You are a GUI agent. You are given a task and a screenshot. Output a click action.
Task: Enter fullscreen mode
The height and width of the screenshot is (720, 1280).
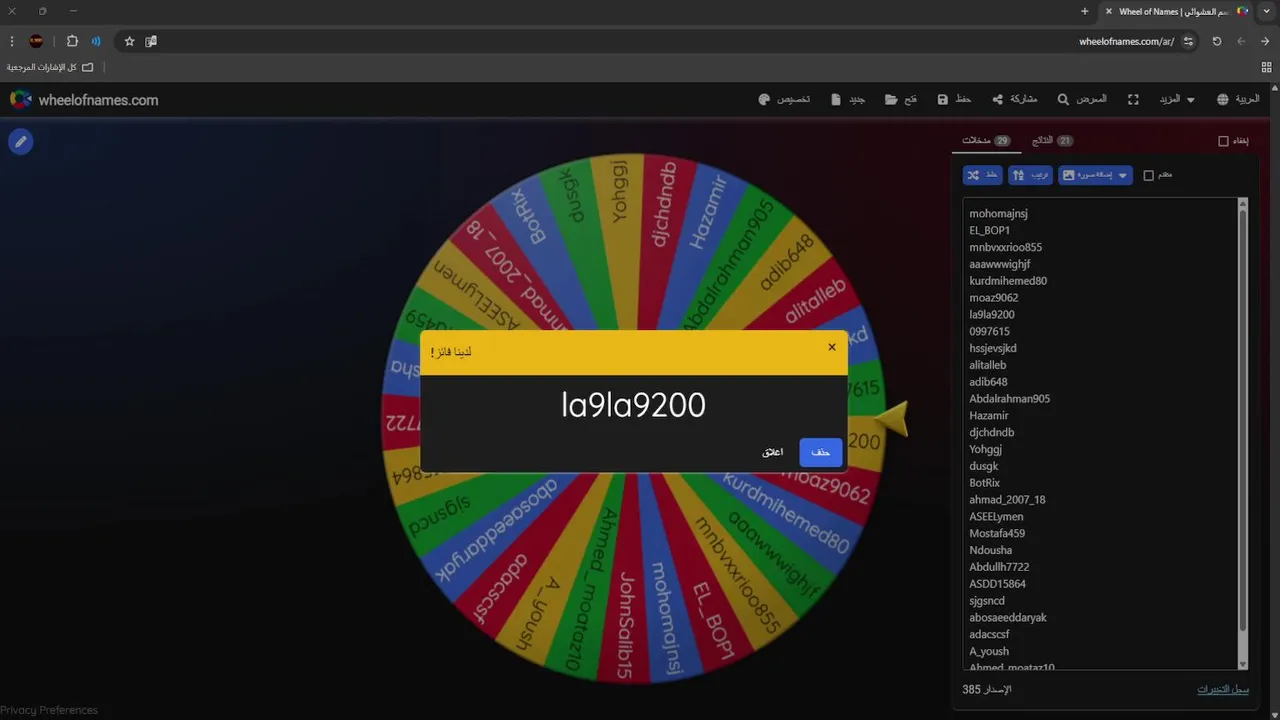1133,100
